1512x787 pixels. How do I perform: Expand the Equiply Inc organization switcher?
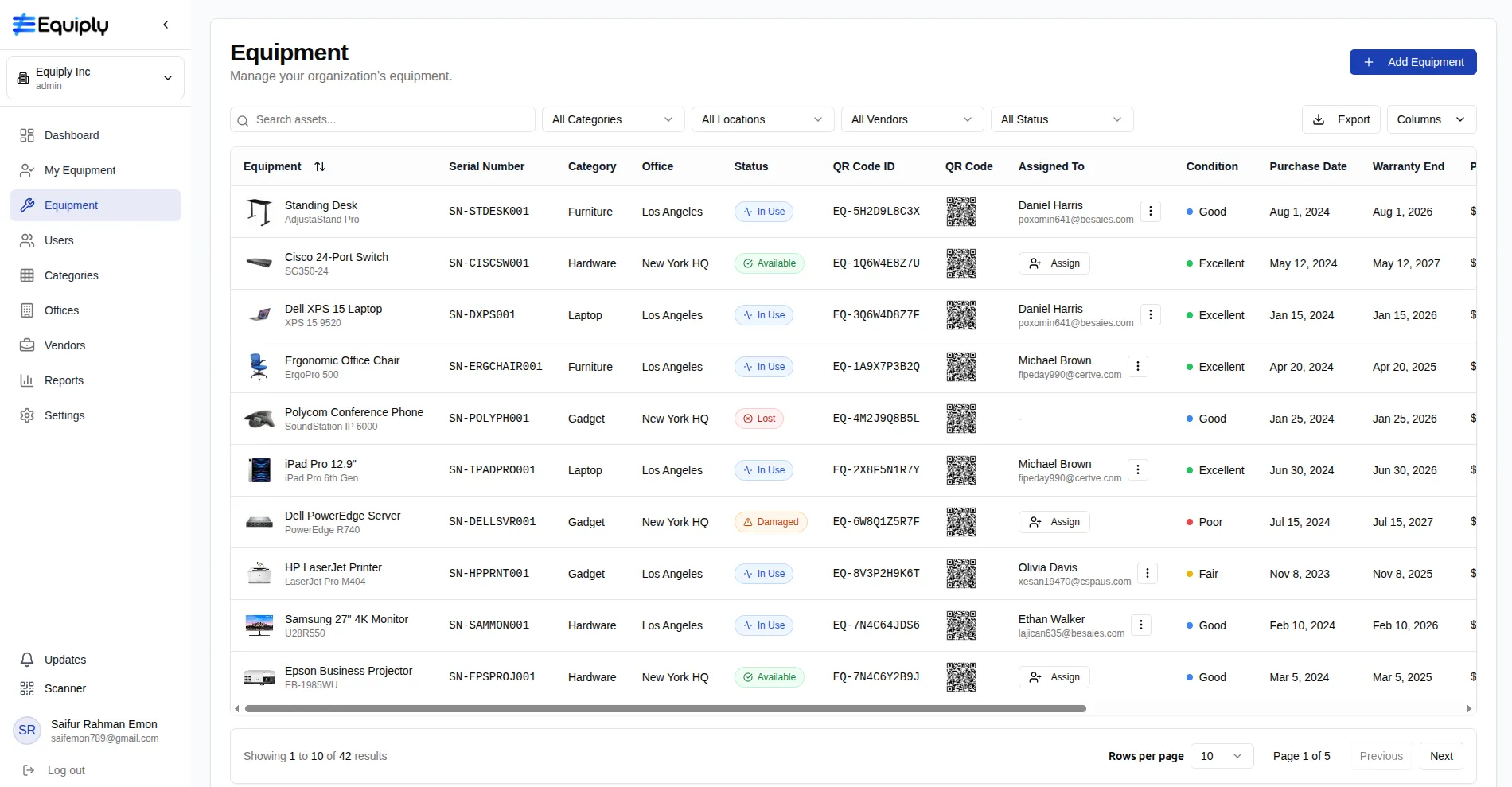coord(95,78)
